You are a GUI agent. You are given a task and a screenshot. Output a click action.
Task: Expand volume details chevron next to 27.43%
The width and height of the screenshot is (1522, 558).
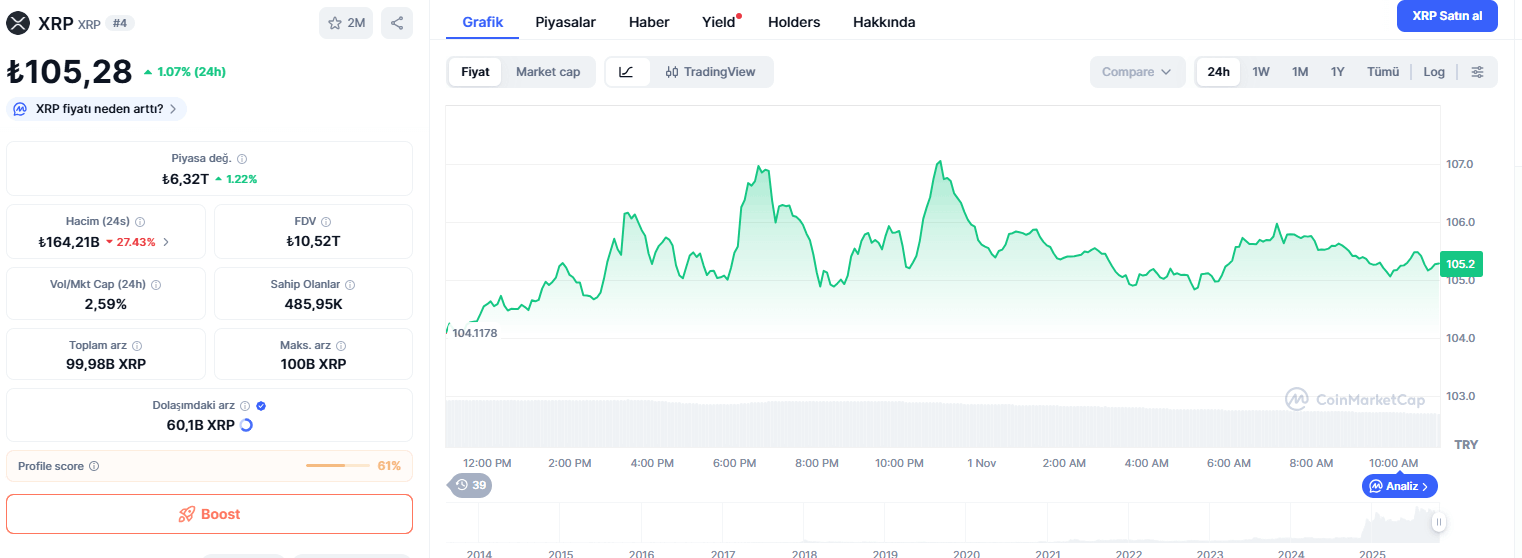[166, 242]
